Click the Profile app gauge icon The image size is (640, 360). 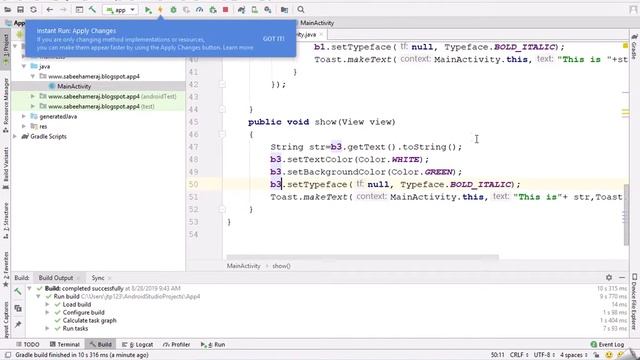(x=199, y=9)
